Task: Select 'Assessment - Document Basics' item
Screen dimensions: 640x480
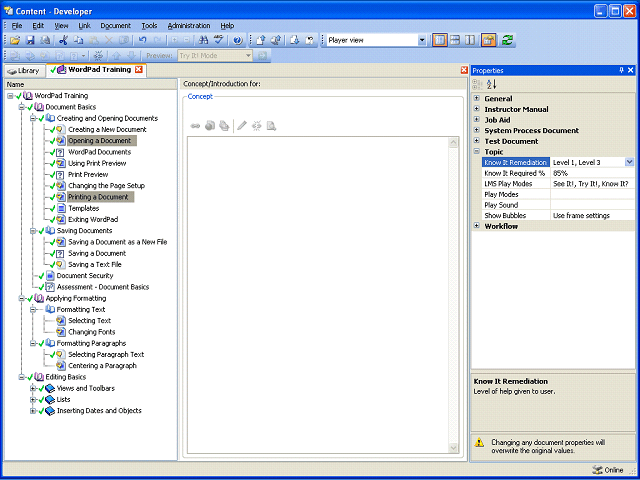Action: pyautogui.click(x=103, y=287)
